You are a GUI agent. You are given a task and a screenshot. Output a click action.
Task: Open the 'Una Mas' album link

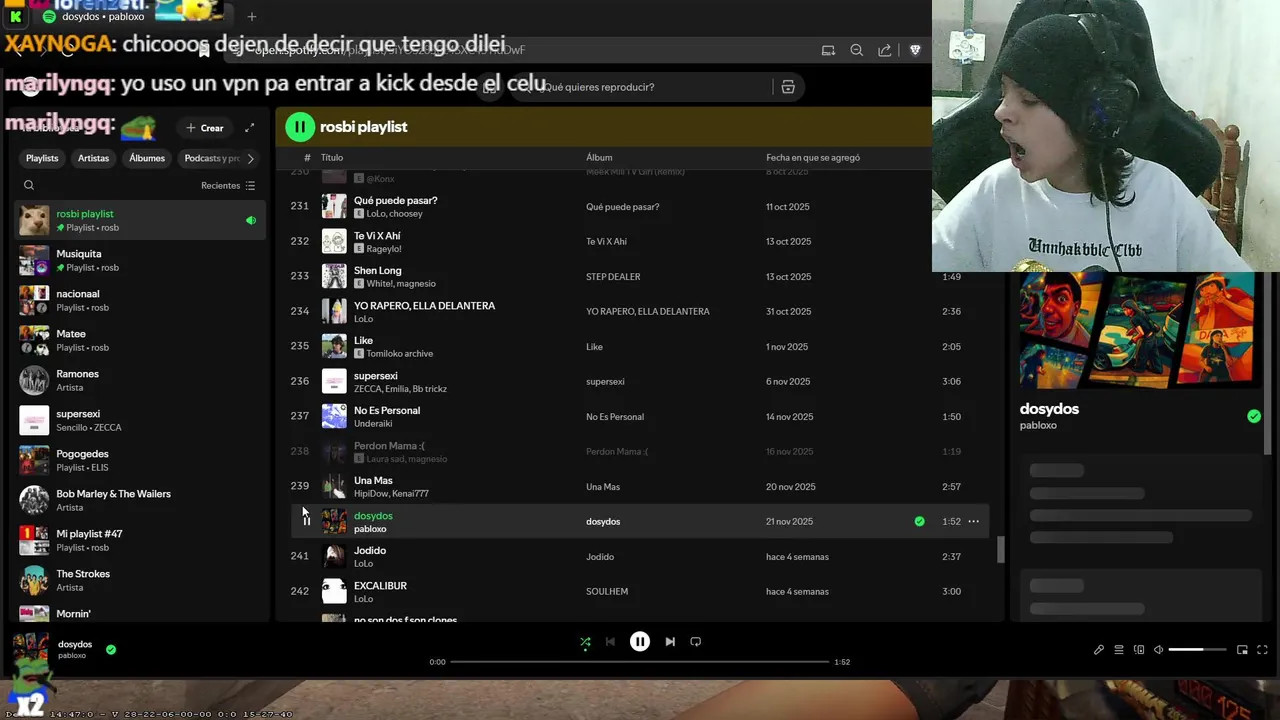(x=603, y=487)
